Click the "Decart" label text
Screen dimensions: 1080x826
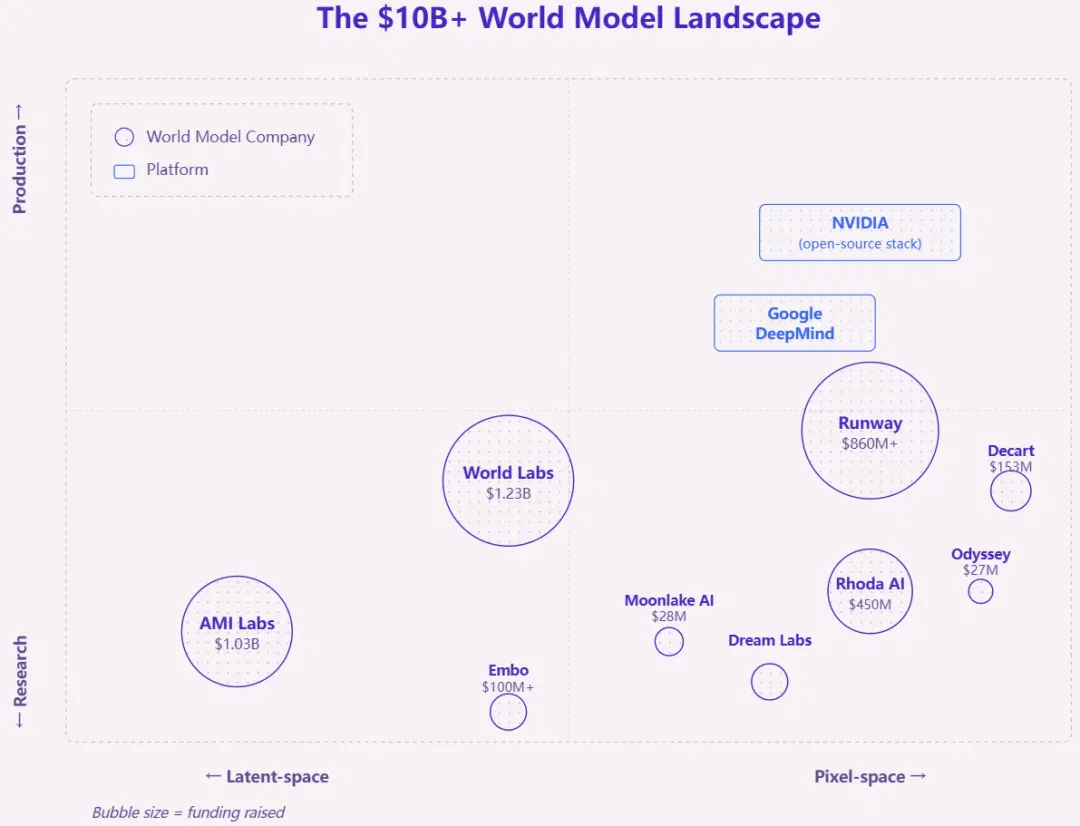point(1010,451)
